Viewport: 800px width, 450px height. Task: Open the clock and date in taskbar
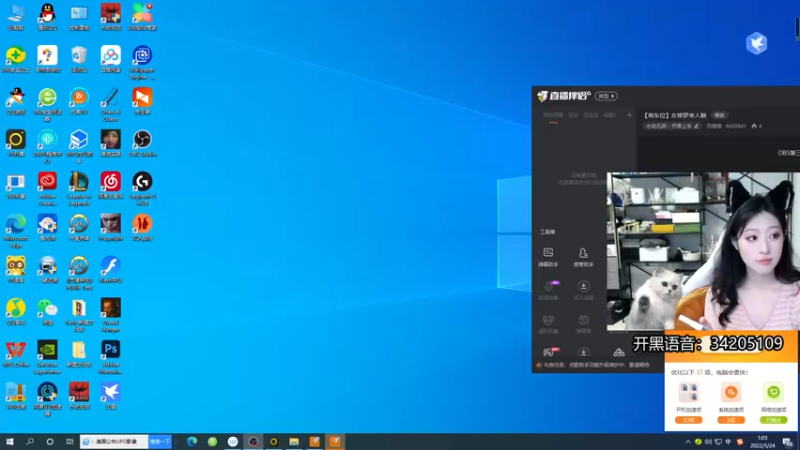coord(762,442)
